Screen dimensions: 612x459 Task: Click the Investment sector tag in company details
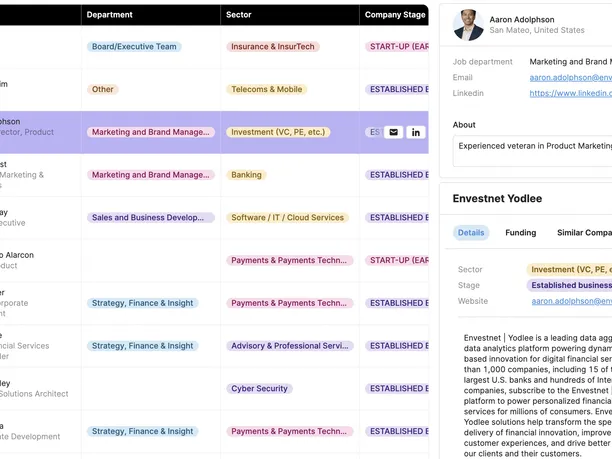569,270
